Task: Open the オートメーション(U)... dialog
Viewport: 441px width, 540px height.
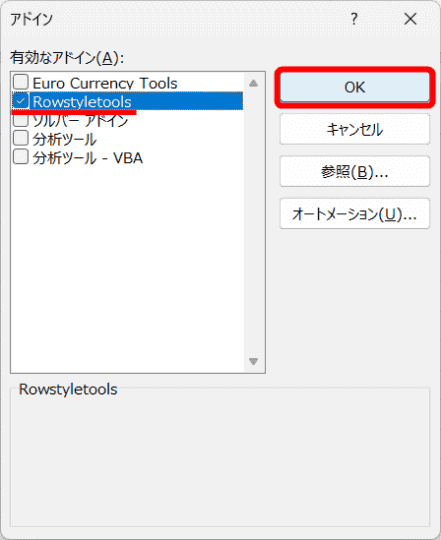Action: pyautogui.click(x=355, y=214)
